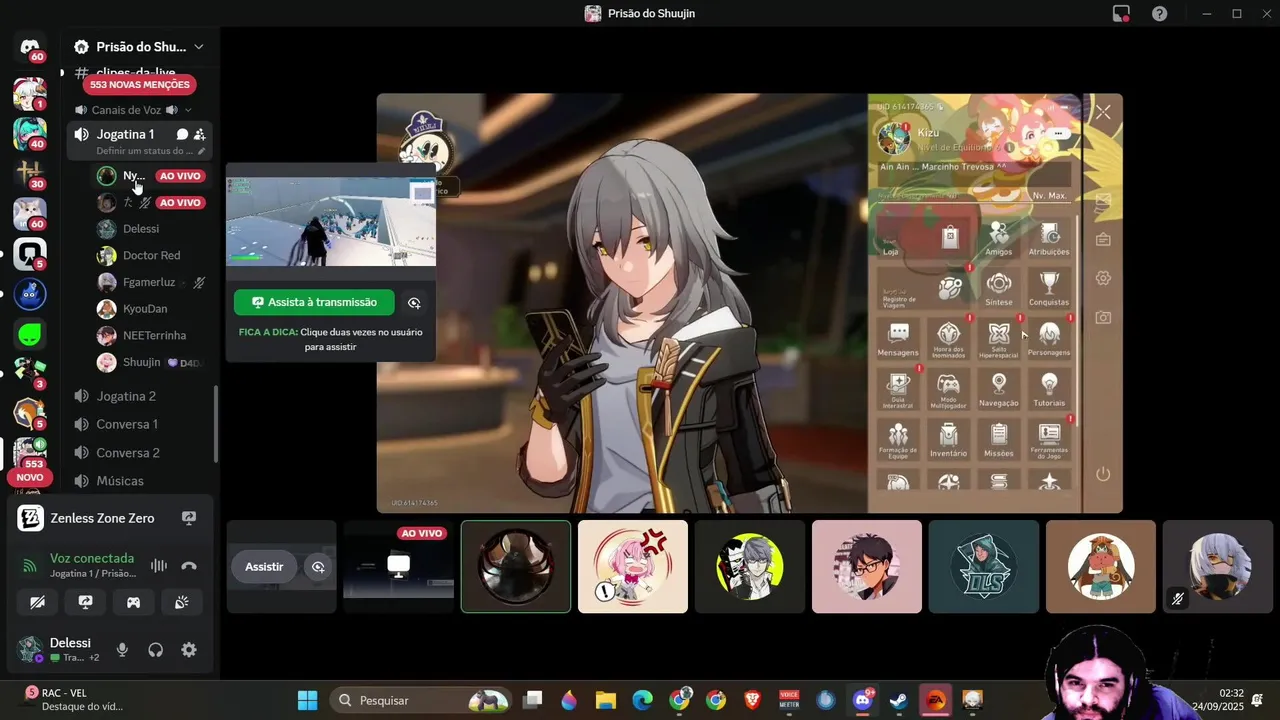Toggle Delessi microphone mute
The image size is (1280, 720).
pos(122,650)
